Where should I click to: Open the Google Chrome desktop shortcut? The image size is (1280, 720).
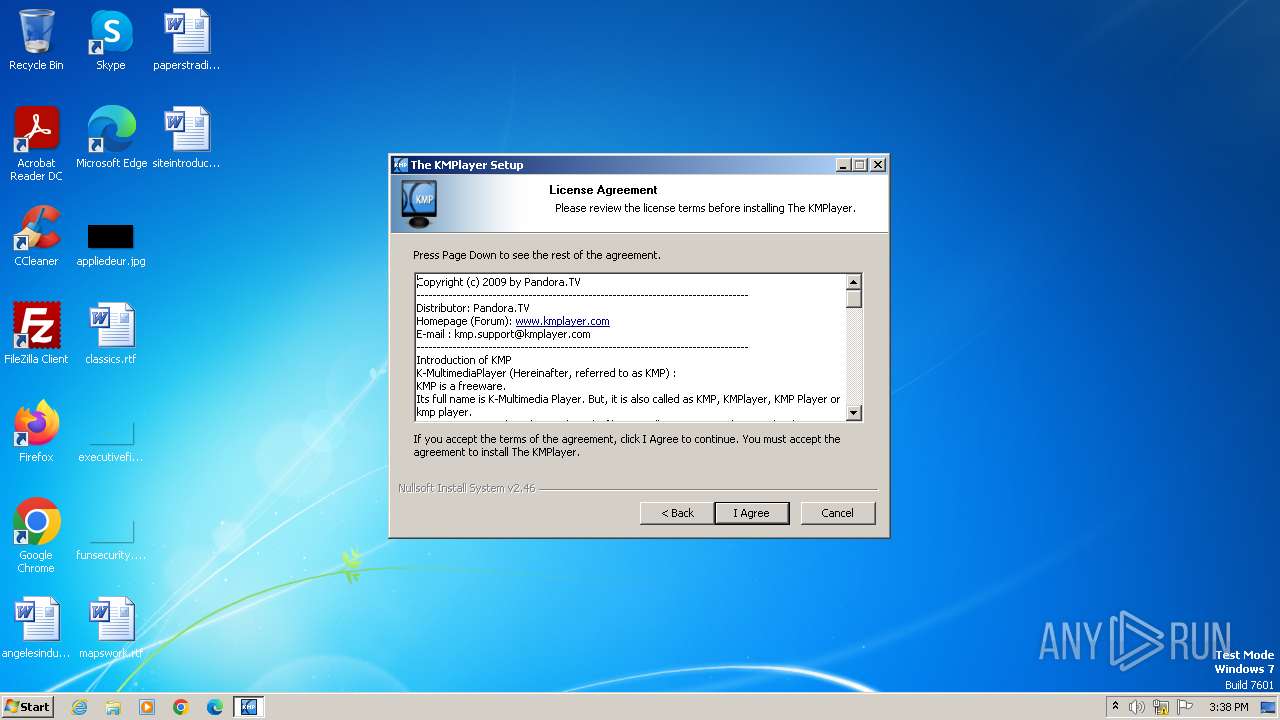36,535
